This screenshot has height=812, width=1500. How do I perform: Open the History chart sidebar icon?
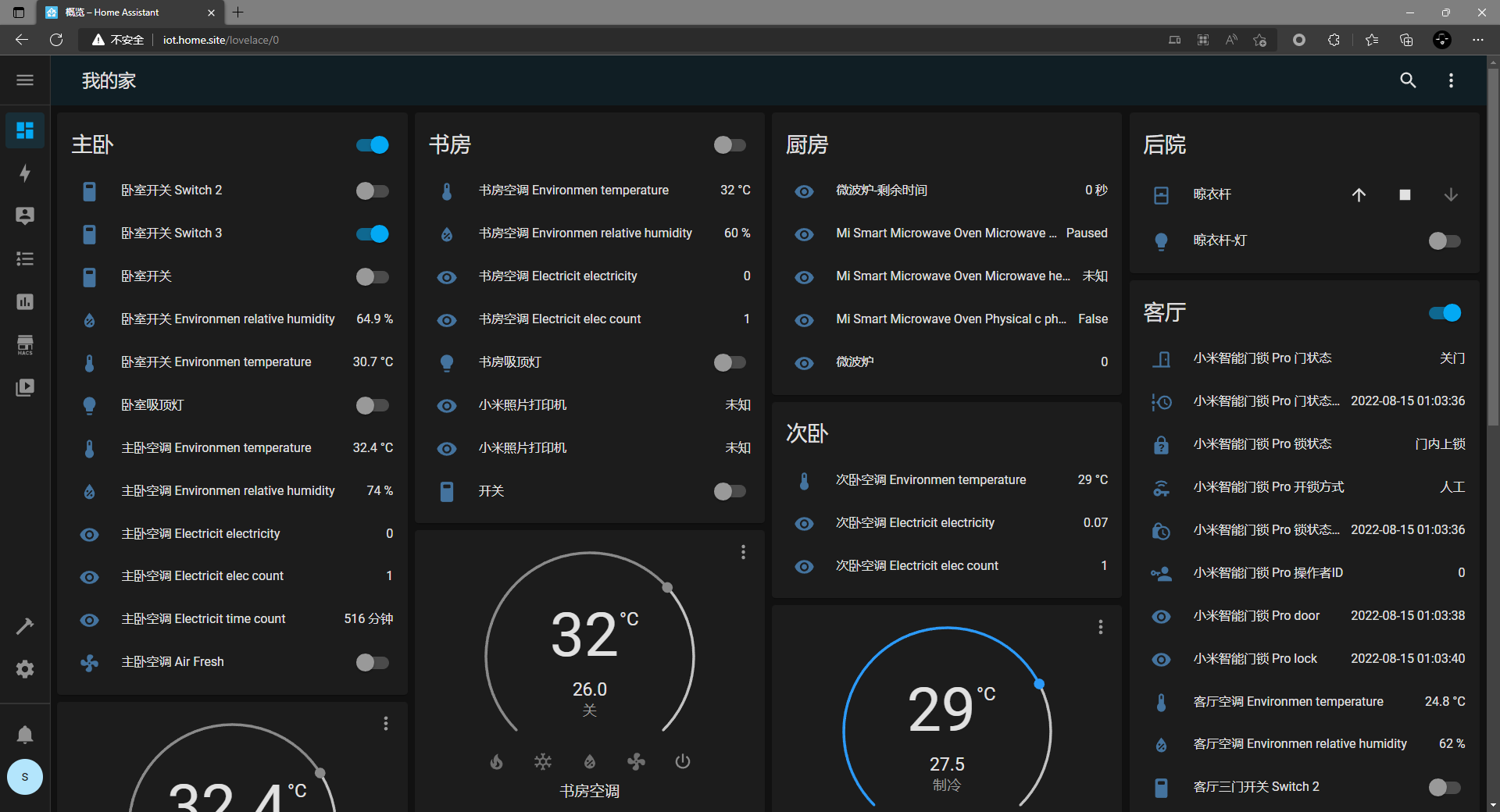tap(25, 301)
